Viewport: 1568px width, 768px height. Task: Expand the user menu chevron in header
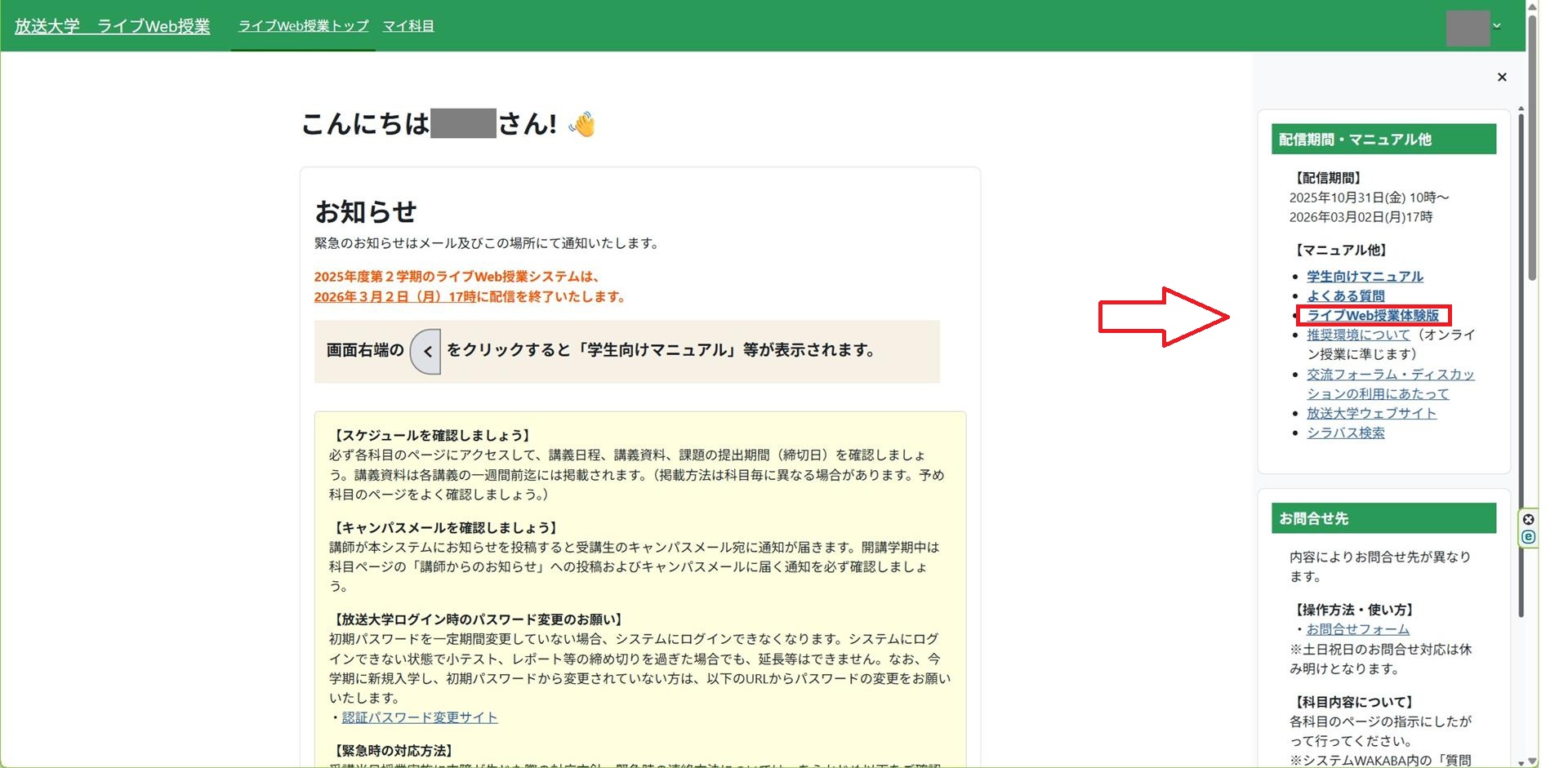coord(1497,26)
